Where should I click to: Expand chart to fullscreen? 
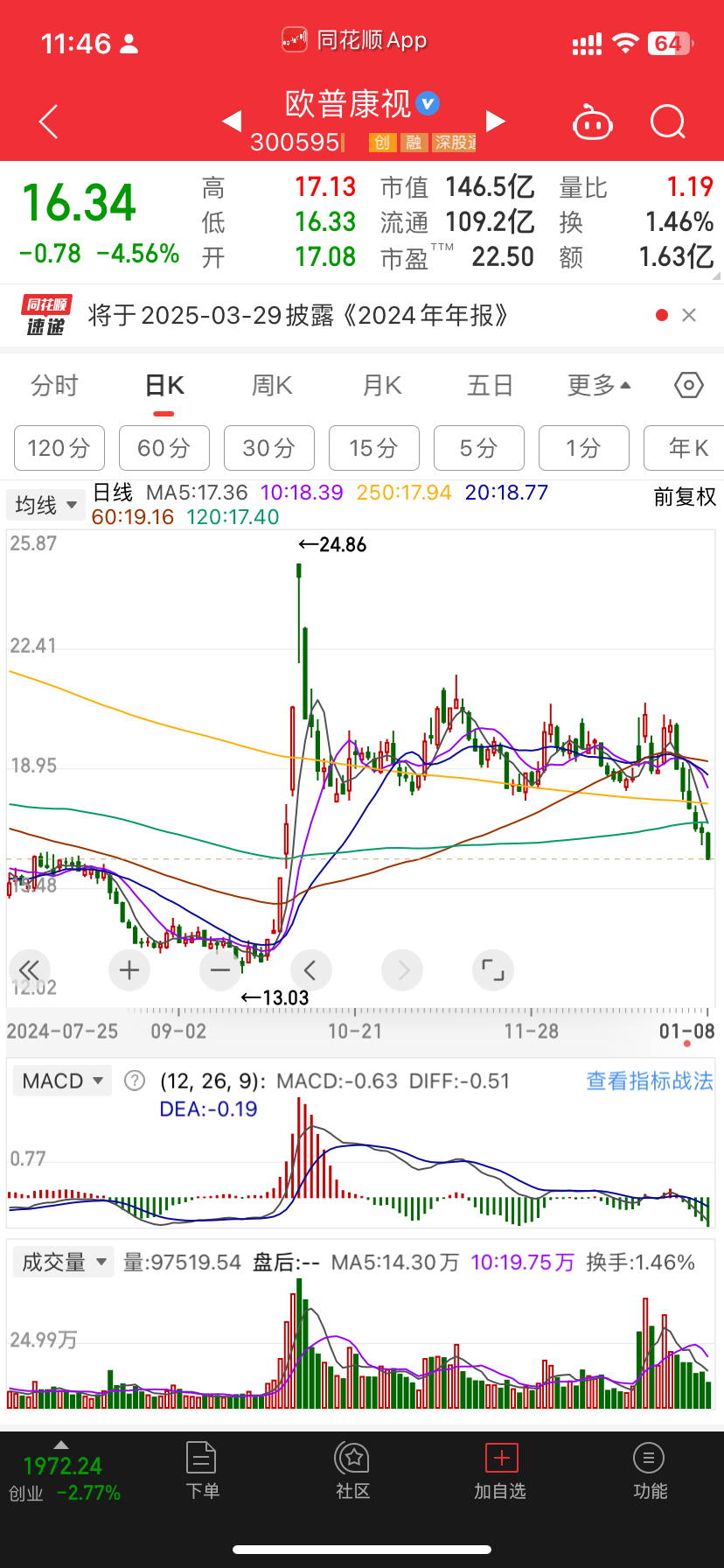tap(493, 969)
